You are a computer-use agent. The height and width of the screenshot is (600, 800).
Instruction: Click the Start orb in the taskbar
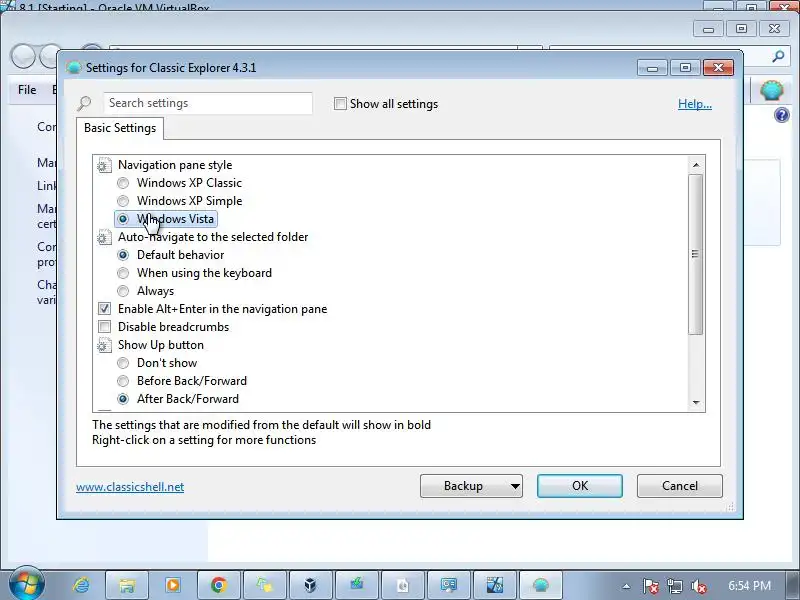tap(27, 584)
